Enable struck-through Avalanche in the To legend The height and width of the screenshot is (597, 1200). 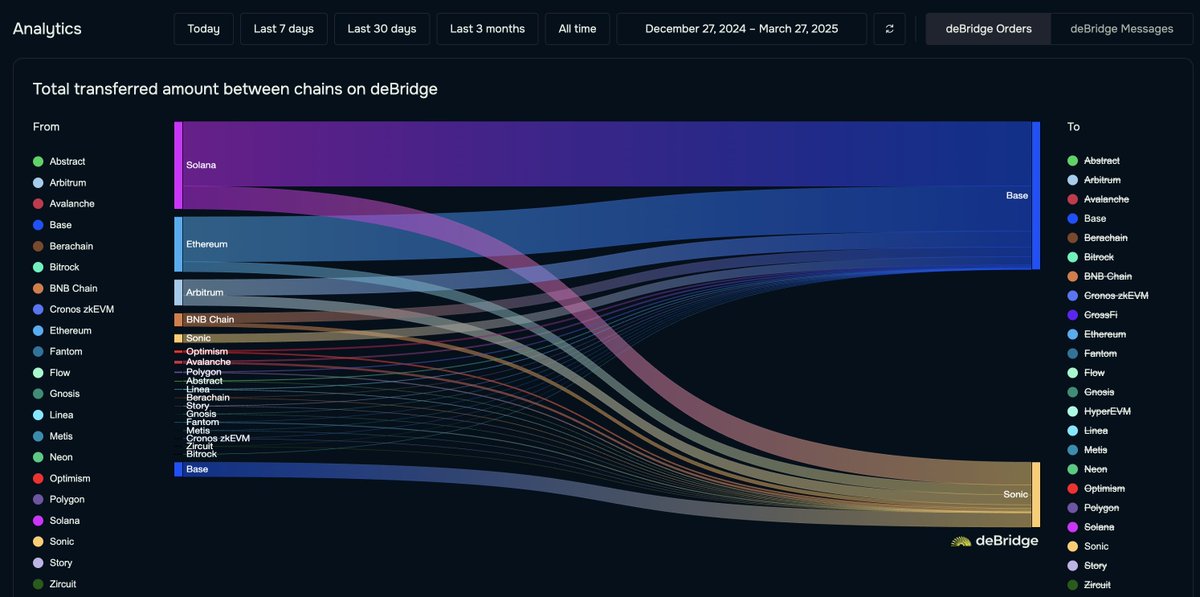click(1098, 199)
